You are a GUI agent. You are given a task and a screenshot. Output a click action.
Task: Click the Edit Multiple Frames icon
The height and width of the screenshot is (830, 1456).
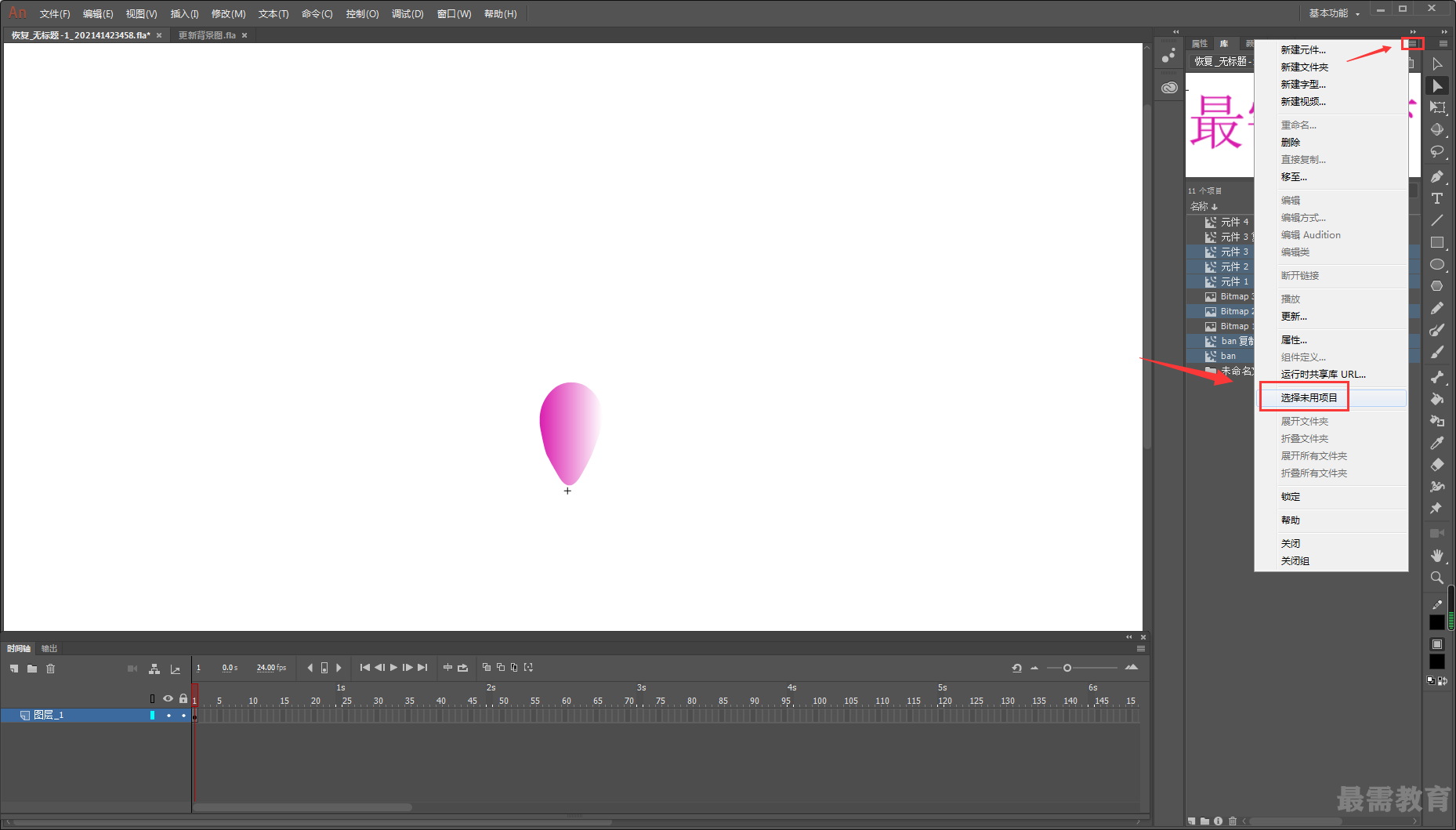tap(514, 668)
